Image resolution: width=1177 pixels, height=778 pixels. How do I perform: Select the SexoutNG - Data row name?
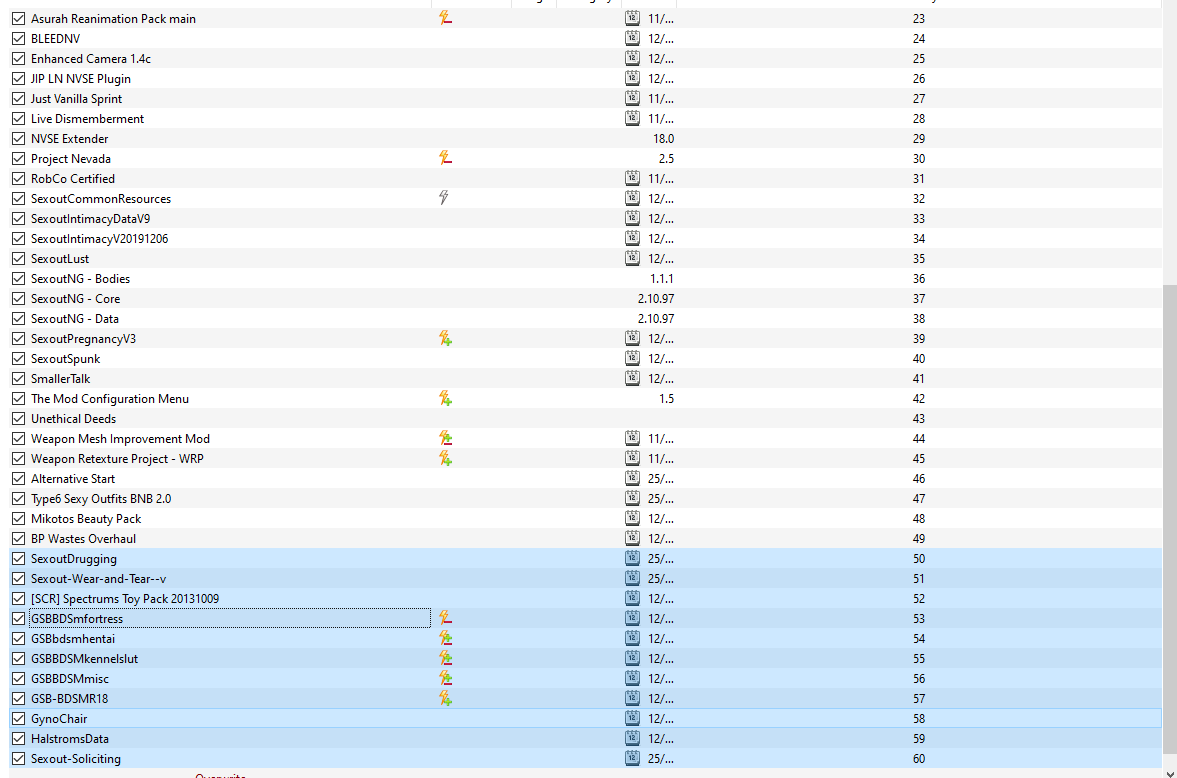point(74,318)
